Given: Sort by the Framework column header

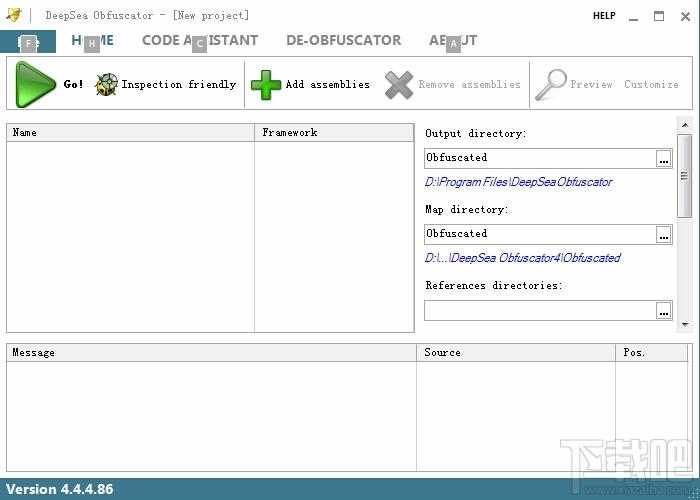Looking at the screenshot, I should tap(334, 133).
